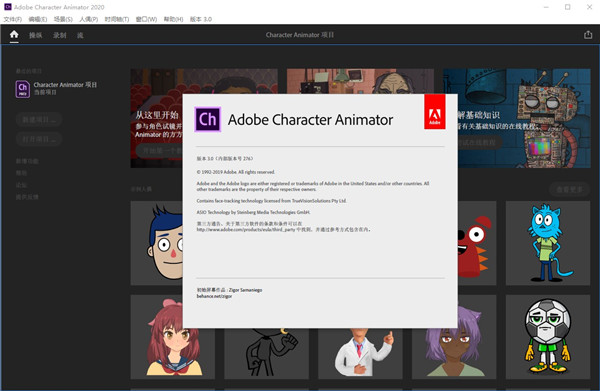
Task: Open the 版本 3.0 menu
Action: pyautogui.click(x=201, y=19)
